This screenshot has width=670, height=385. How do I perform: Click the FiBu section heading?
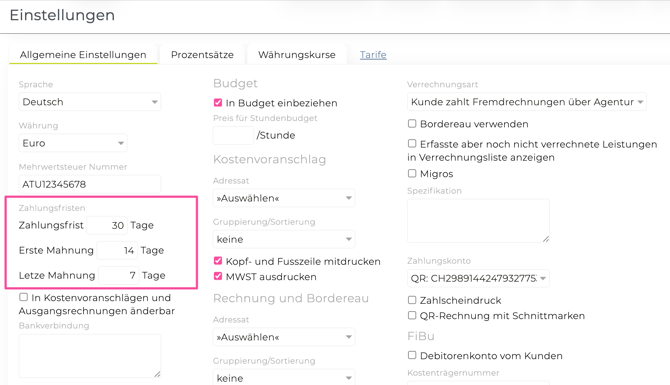coord(421,336)
